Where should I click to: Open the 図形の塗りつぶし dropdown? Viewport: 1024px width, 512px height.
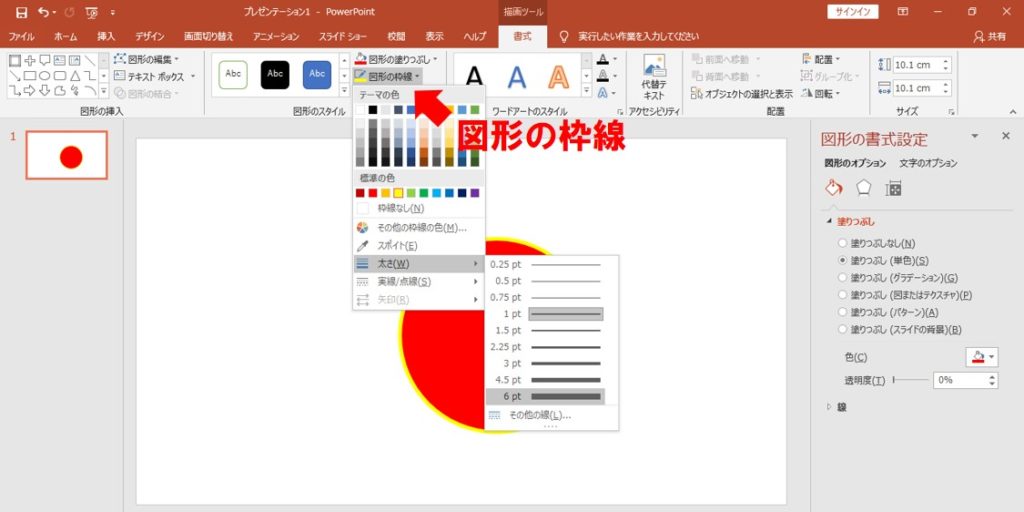pos(396,60)
